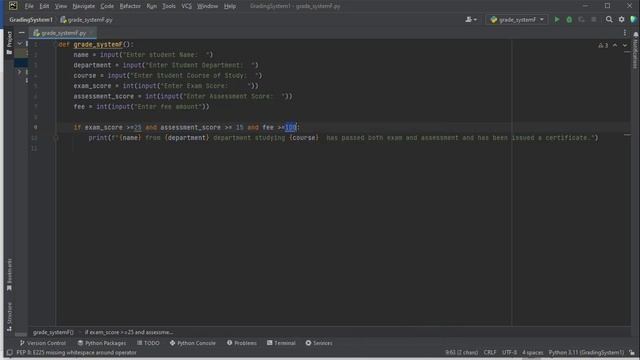The width and height of the screenshot is (640, 360).
Task: Open Bookmarks tool window sidebar
Action: [x=9, y=275]
